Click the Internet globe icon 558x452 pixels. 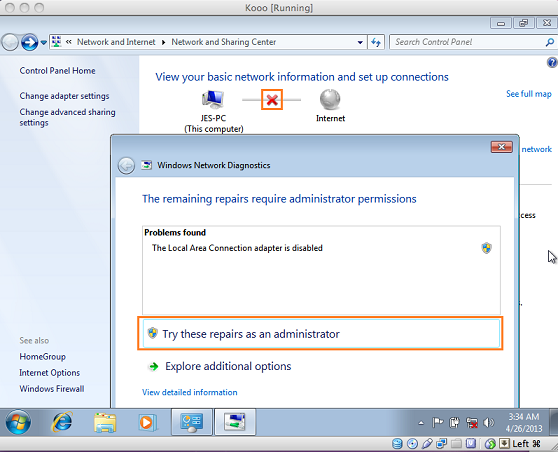click(330, 99)
